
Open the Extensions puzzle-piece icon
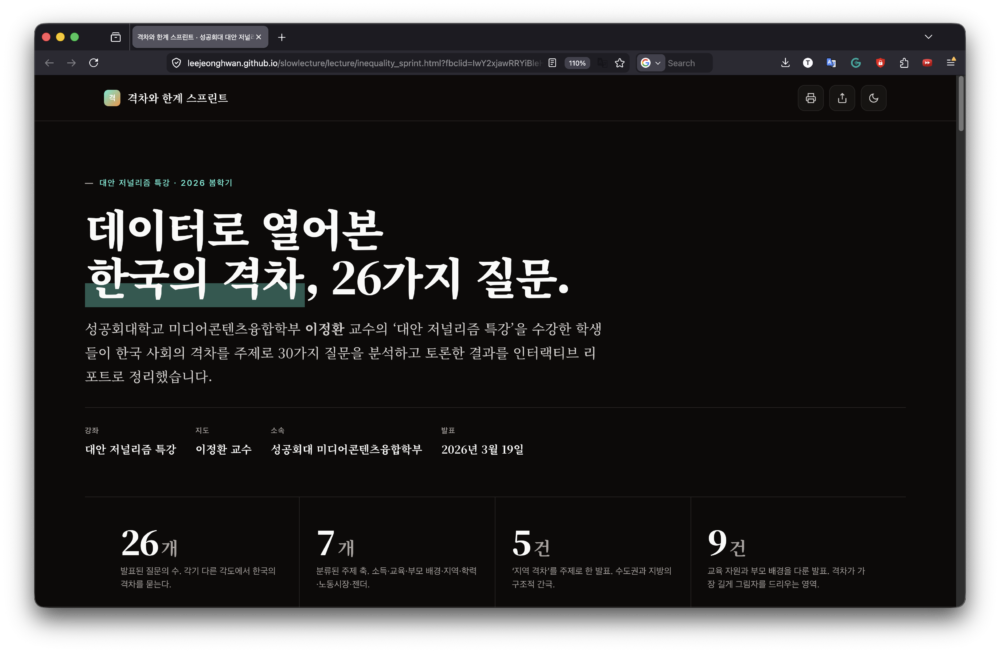point(904,63)
